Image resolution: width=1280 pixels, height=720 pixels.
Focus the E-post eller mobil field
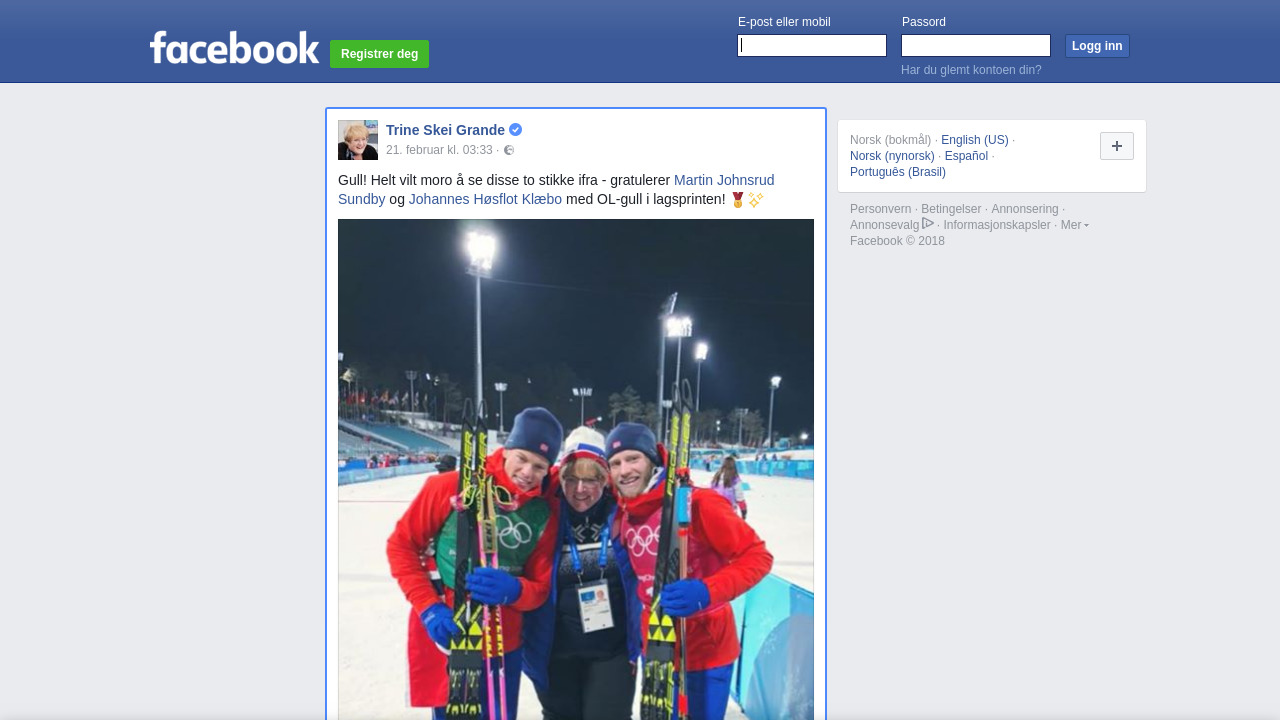[x=812, y=46]
